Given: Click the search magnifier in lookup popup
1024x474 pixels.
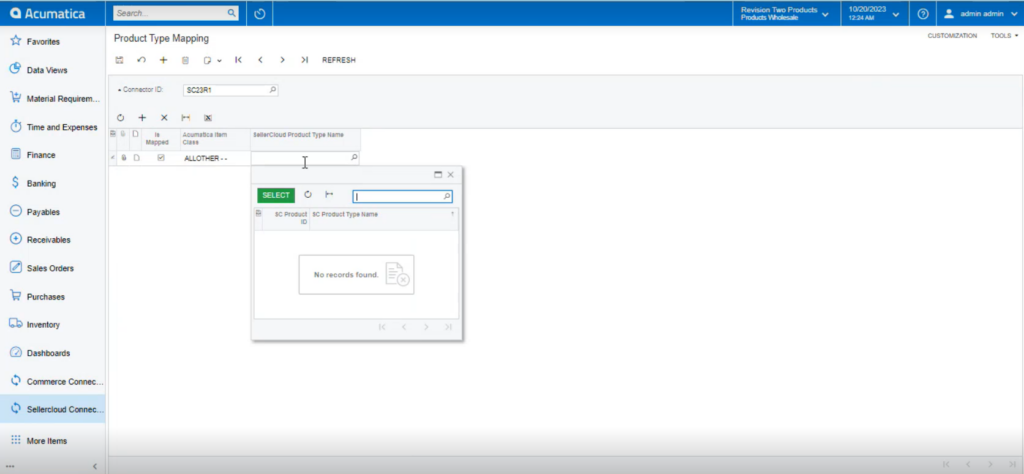Looking at the screenshot, I should click(447, 197).
